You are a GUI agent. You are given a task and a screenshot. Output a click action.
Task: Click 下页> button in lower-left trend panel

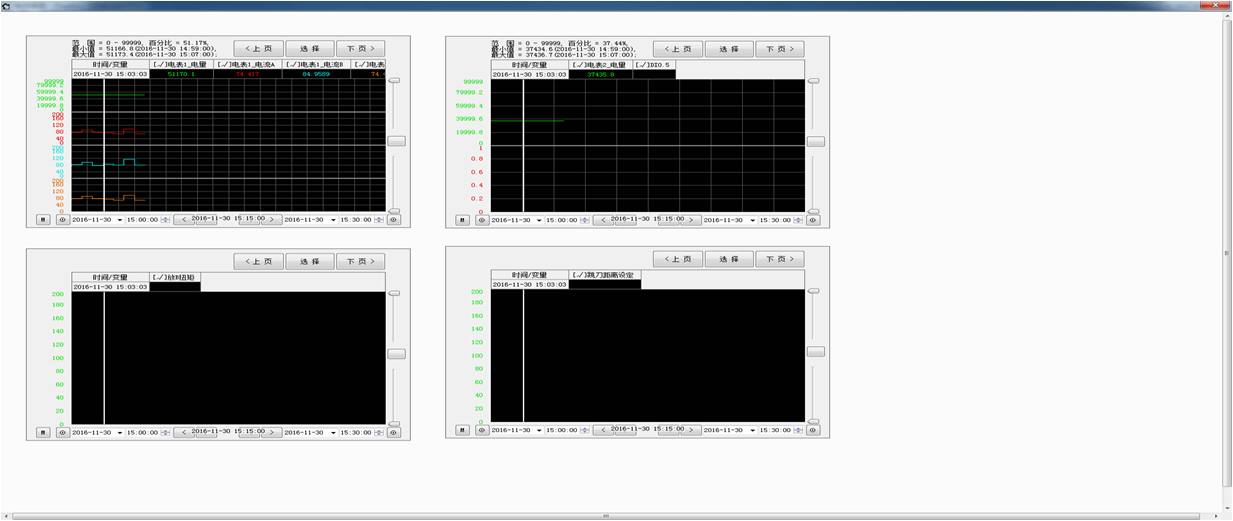(360, 260)
